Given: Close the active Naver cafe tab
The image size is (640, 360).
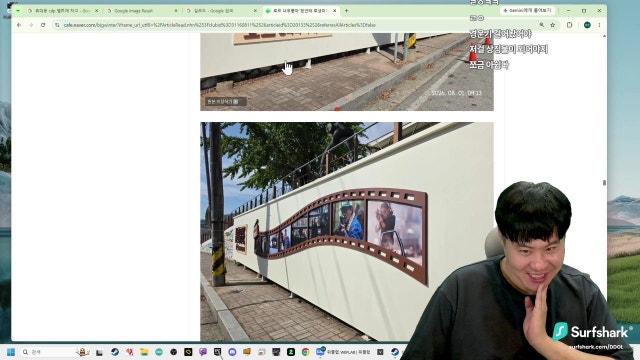Looking at the screenshot, I should coord(334,11).
